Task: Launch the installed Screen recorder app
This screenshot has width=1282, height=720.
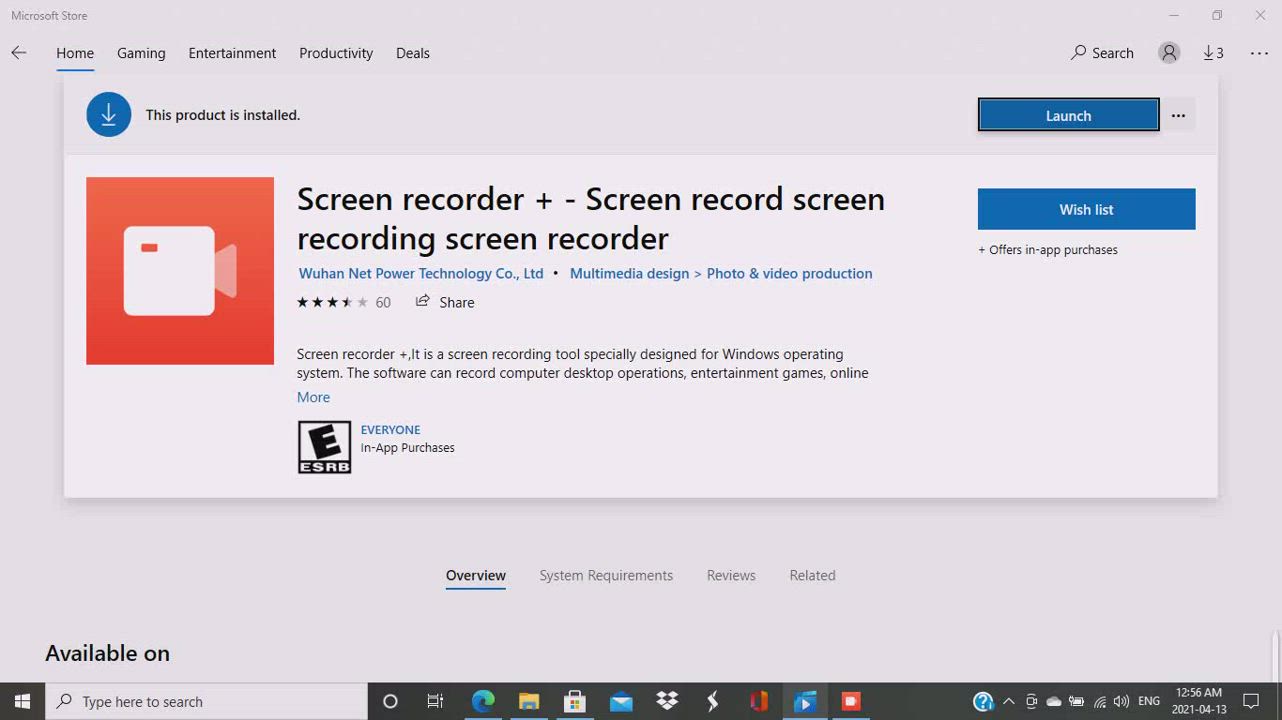Action: coord(1068,115)
